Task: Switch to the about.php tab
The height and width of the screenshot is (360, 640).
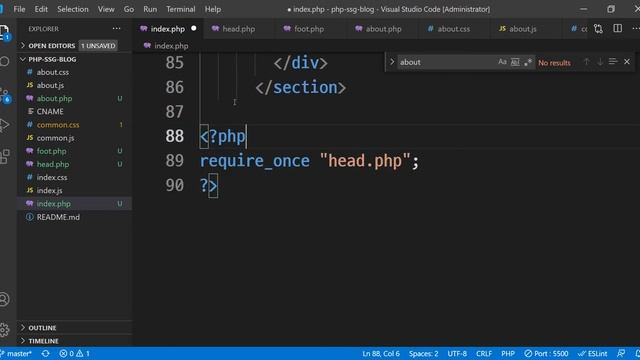Action: pos(384,29)
